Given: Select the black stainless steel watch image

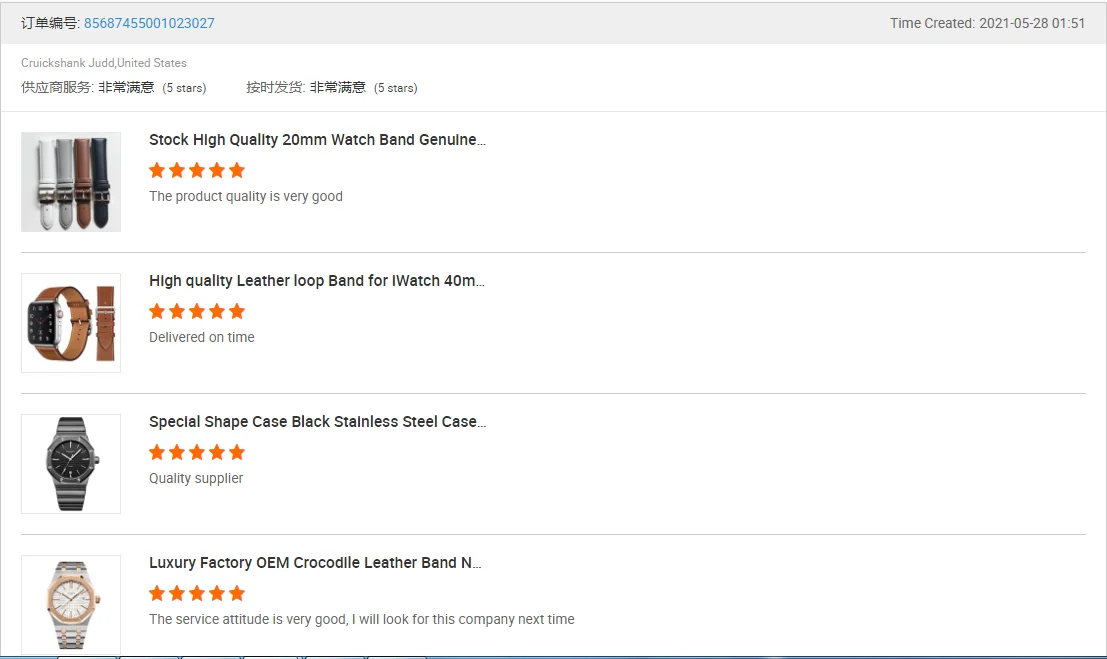Looking at the screenshot, I should 71,464.
